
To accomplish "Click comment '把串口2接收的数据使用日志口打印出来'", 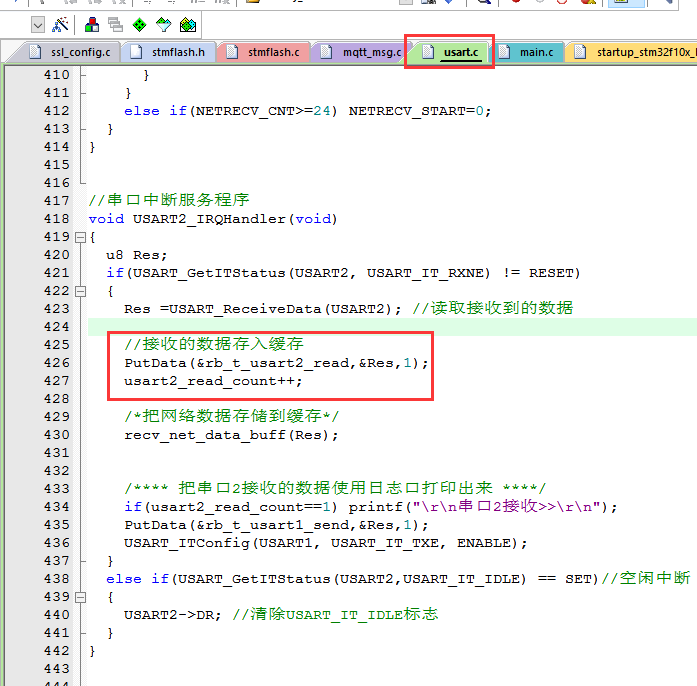I will (336, 489).
